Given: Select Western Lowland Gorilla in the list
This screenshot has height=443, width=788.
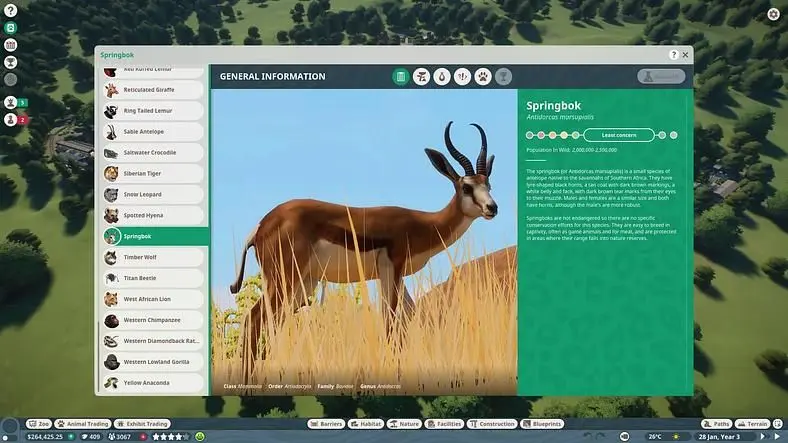Looking at the screenshot, I should click(x=153, y=362).
